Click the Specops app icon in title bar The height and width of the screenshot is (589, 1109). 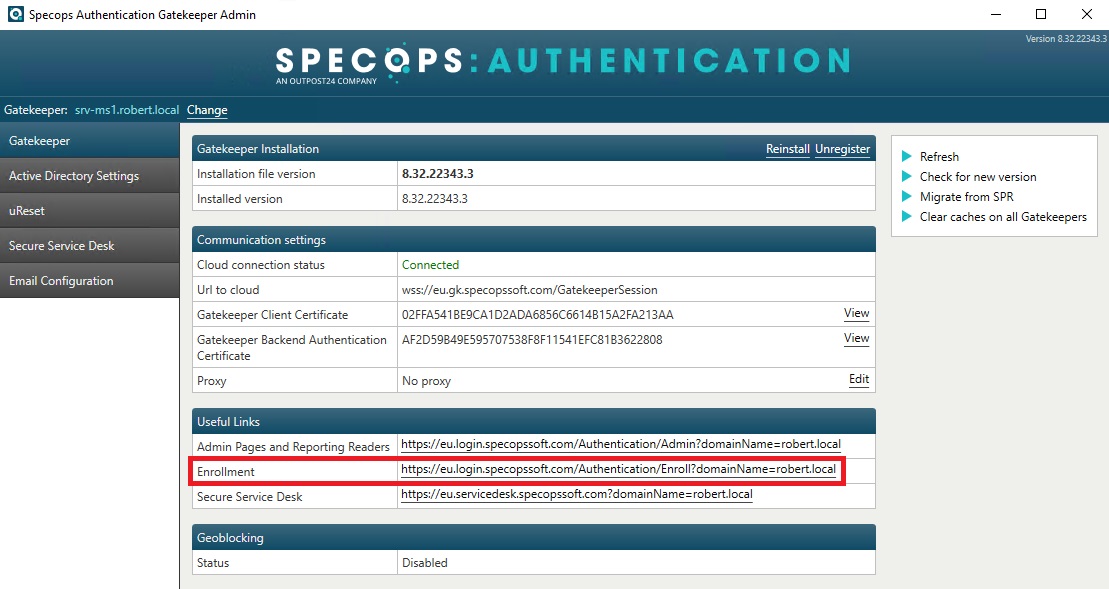coord(16,14)
